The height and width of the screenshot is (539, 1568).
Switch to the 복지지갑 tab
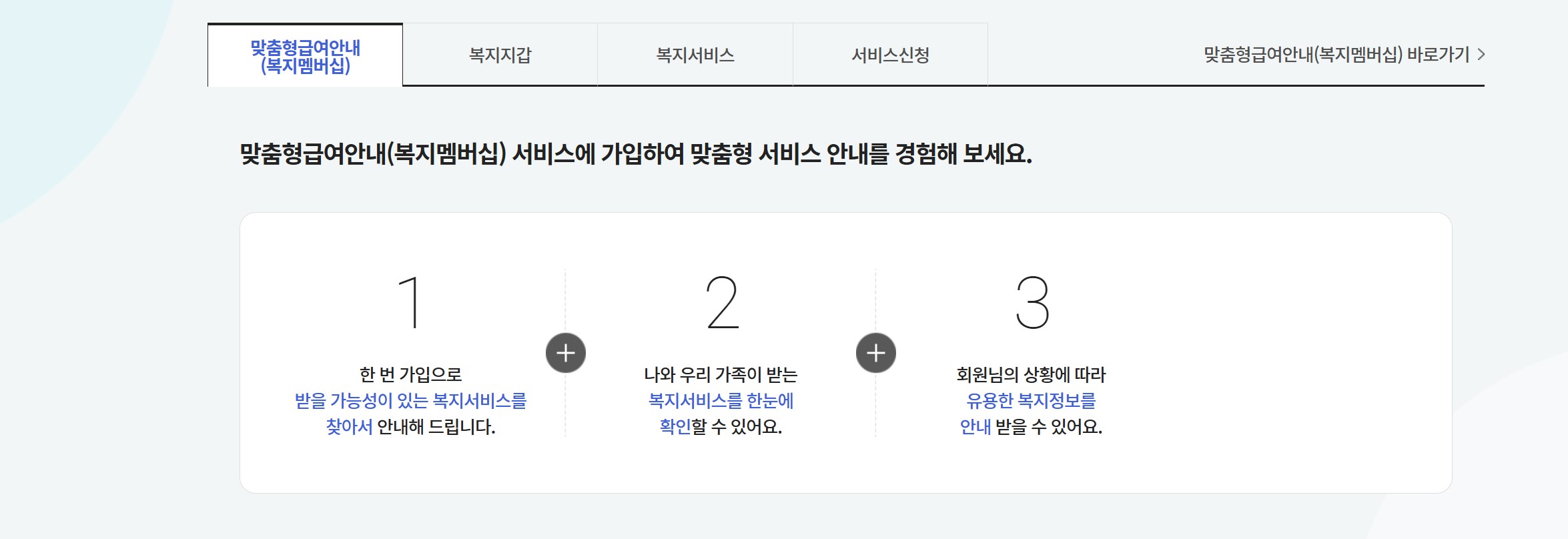click(500, 55)
